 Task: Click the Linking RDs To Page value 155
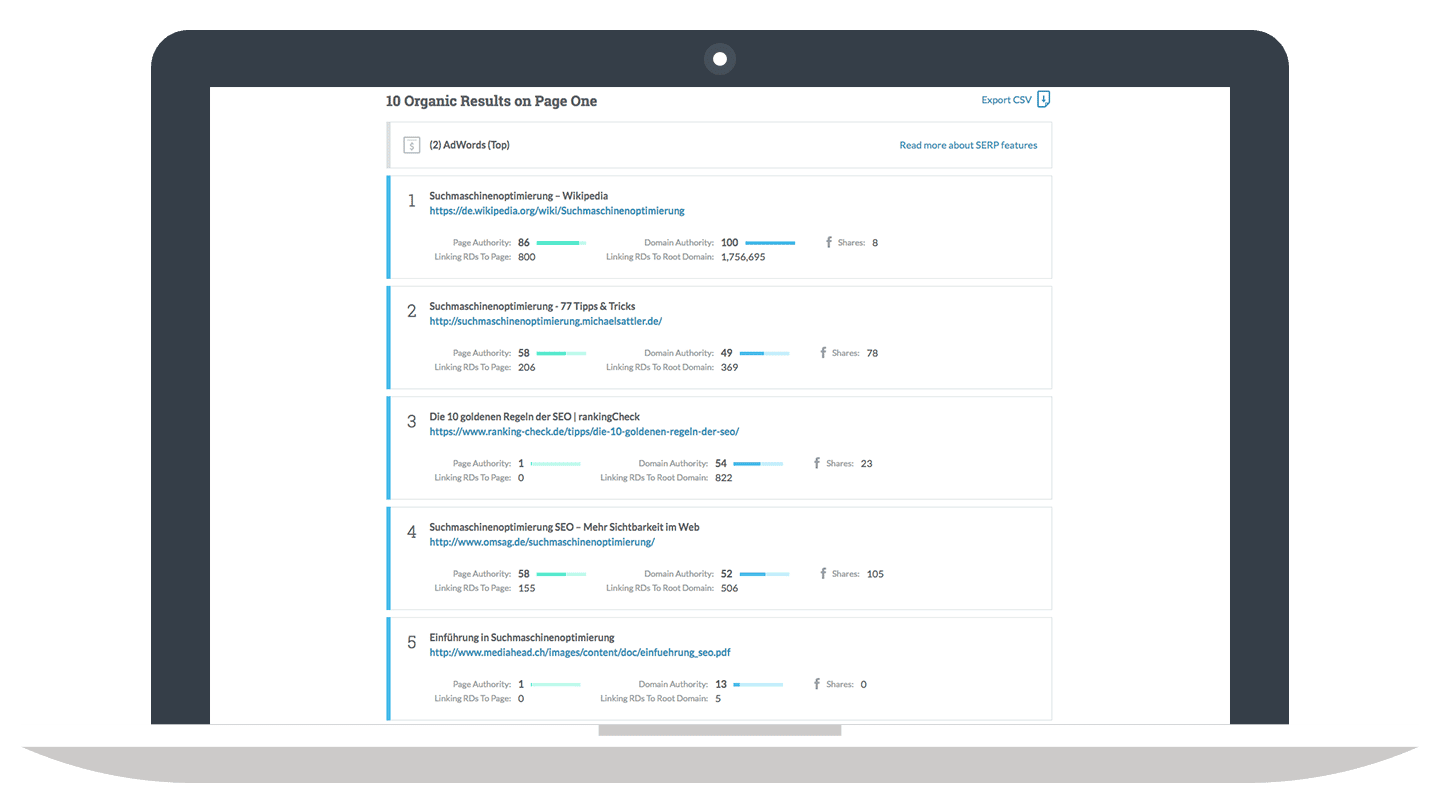click(527, 588)
